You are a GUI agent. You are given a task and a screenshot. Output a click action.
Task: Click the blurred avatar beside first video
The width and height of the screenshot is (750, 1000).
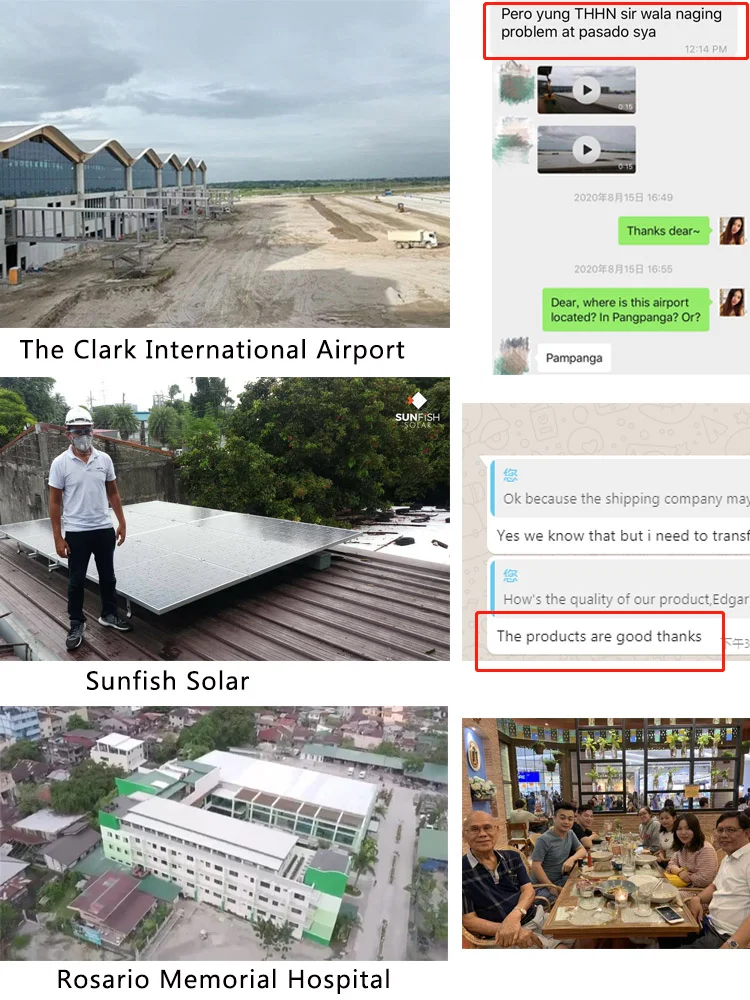click(x=515, y=83)
